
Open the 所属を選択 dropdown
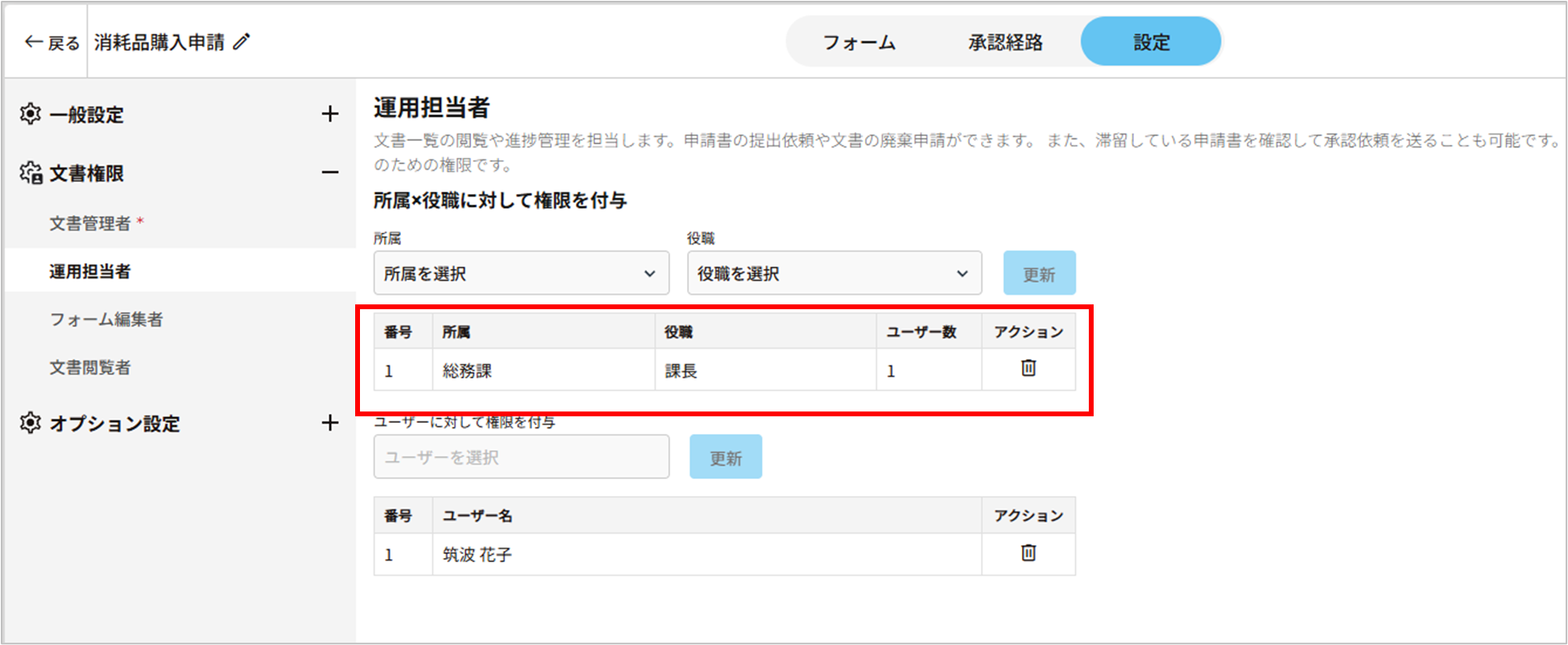[521, 274]
